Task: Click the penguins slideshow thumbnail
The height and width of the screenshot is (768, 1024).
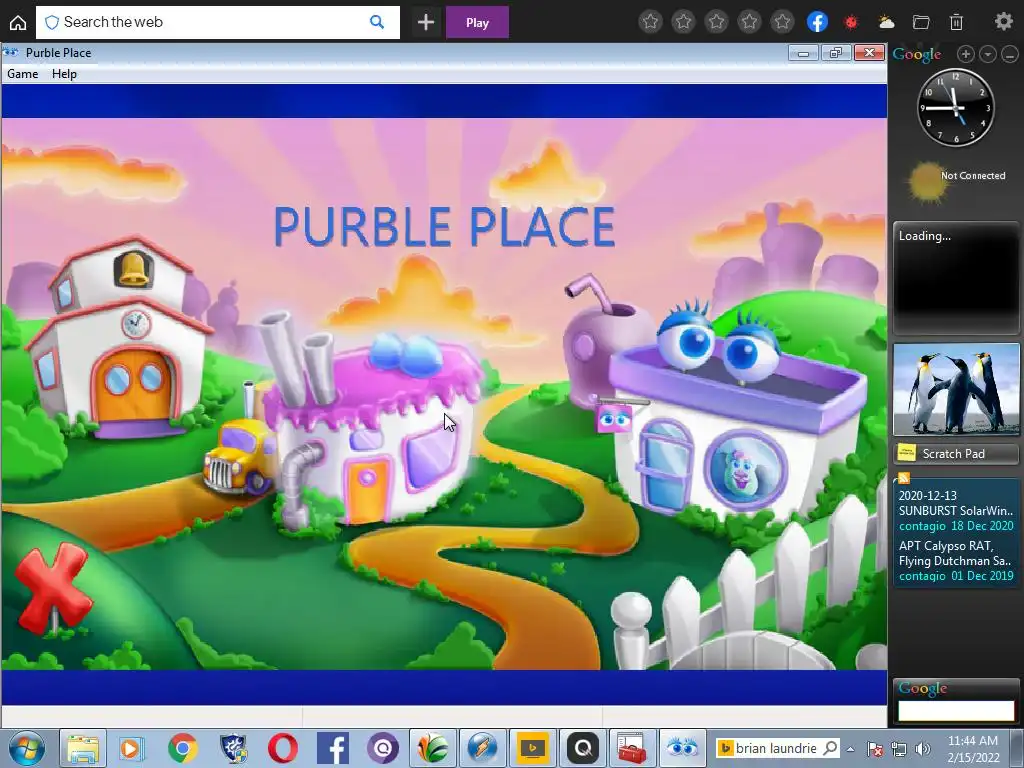Action: tap(956, 389)
